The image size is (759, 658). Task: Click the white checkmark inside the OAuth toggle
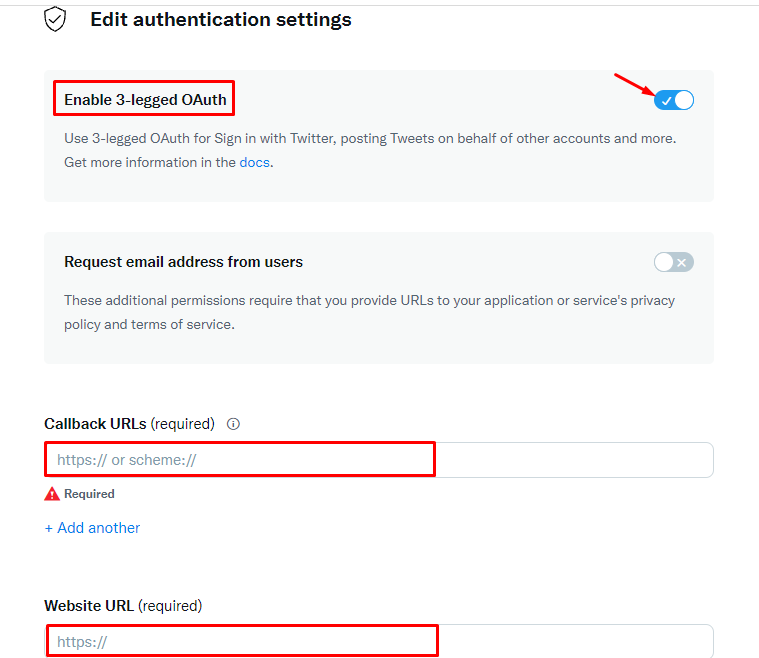pyautogui.click(x=667, y=101)
